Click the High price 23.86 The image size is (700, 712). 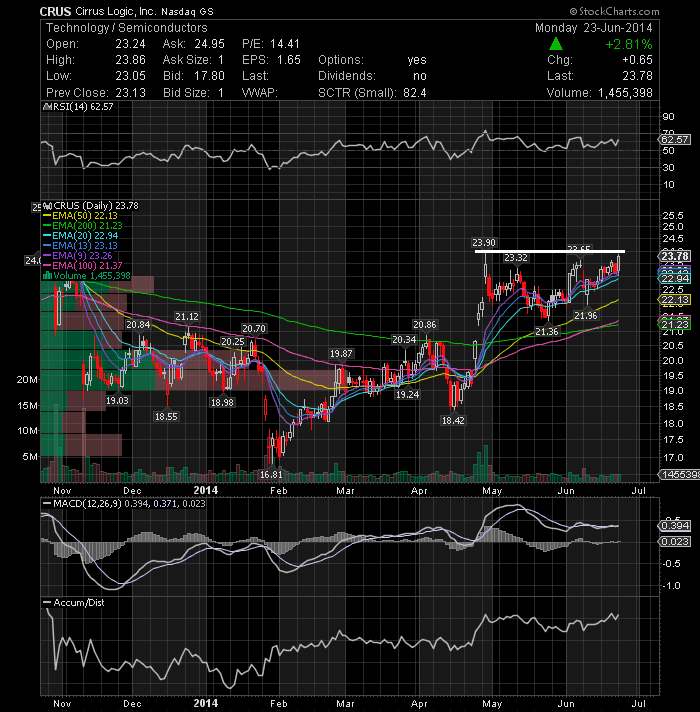pos(130,60)
